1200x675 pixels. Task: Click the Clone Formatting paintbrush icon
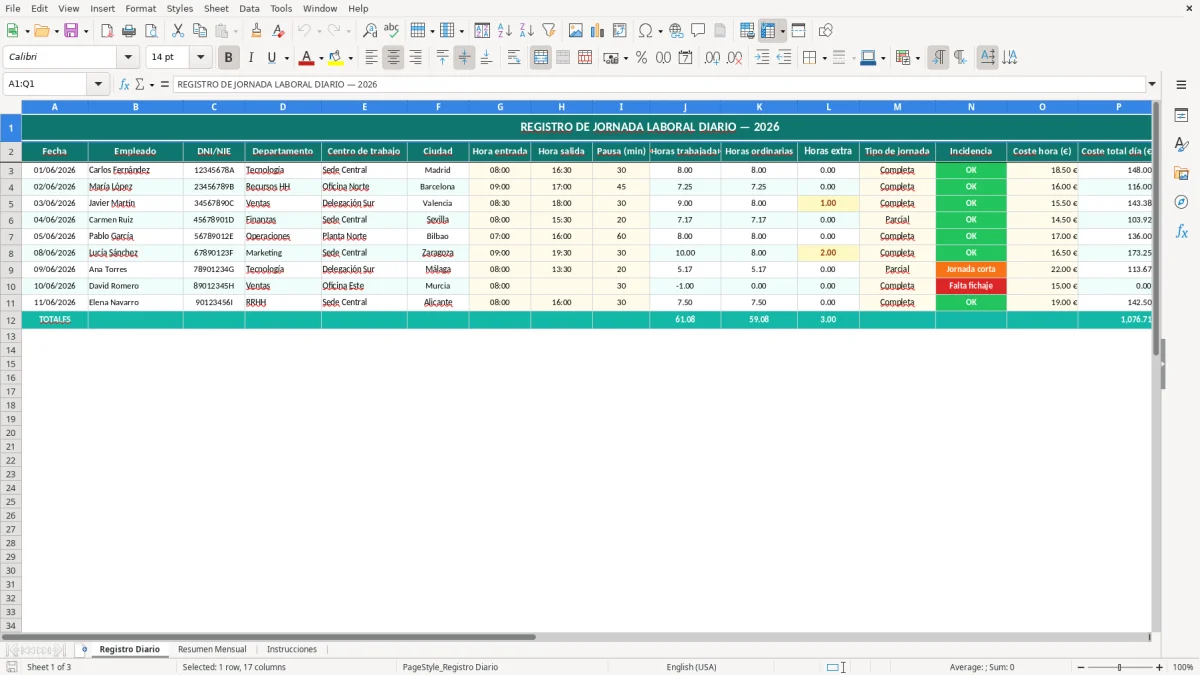pyautogui.click(x=257, y=31)
